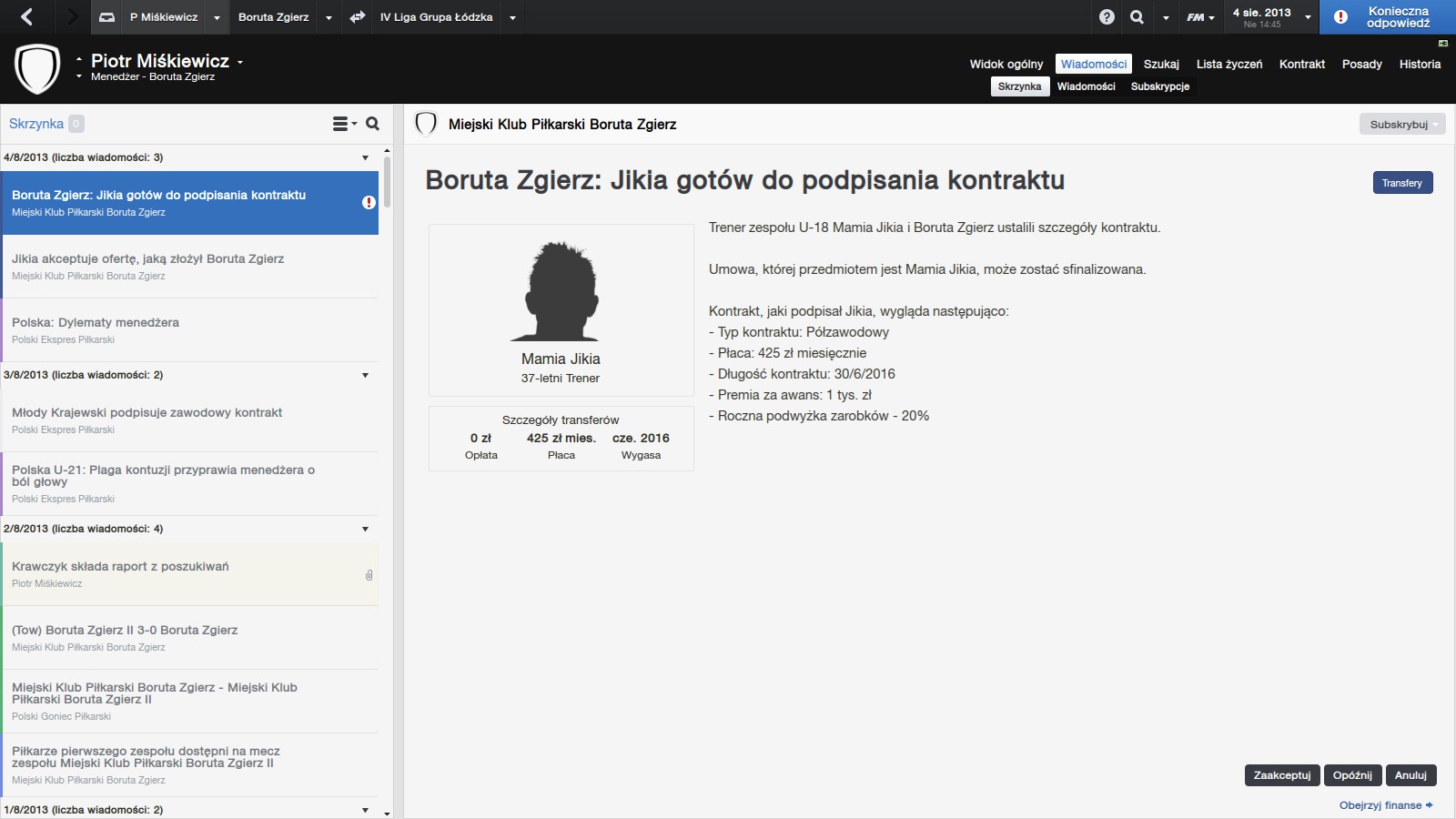Click the inbox search magnifier icon
The height and width of the screenshot is (819, 1456).
coord(372,124)
